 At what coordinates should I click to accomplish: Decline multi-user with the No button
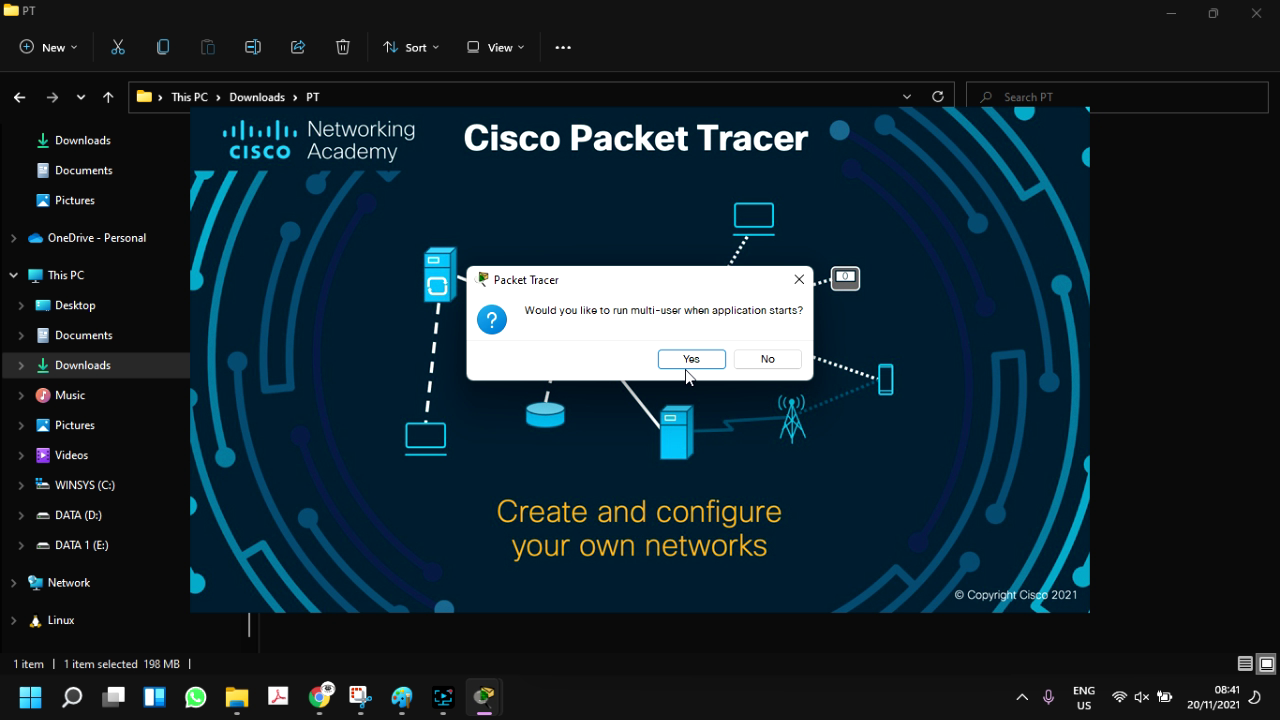point(767,359)
